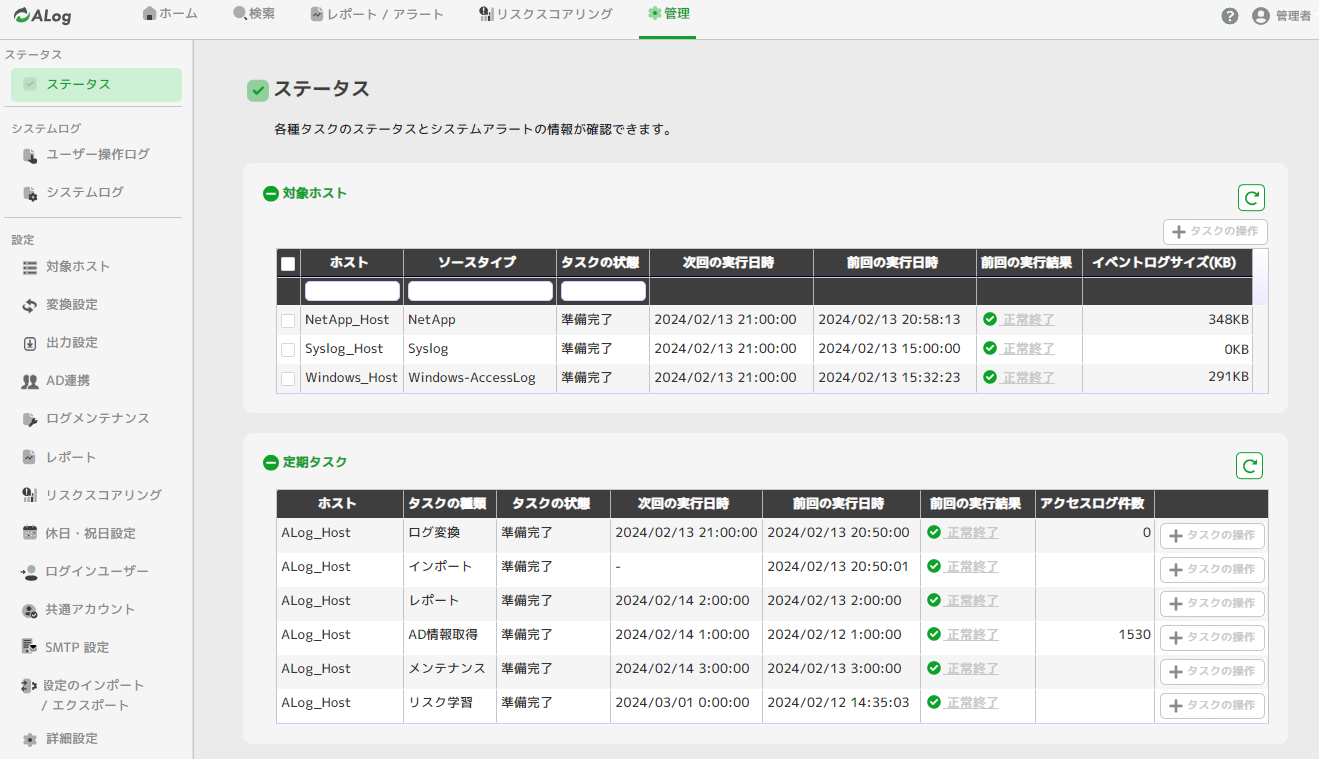Open 正常終了 link for ログ変換 task
Screen dimensions: 1319x759
point(972,533)
